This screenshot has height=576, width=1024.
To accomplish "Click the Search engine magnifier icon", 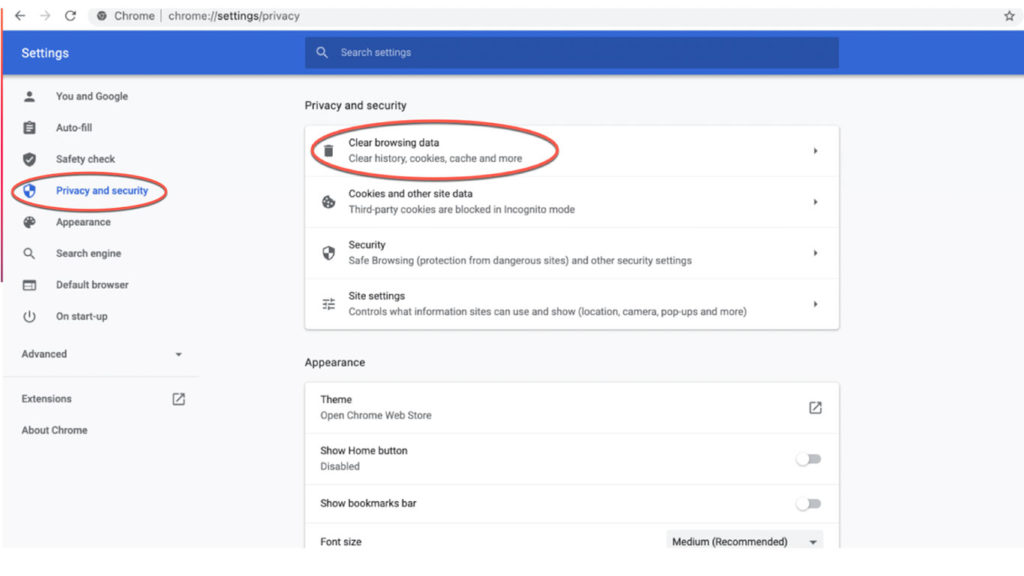I will click(x=29, y=253).
